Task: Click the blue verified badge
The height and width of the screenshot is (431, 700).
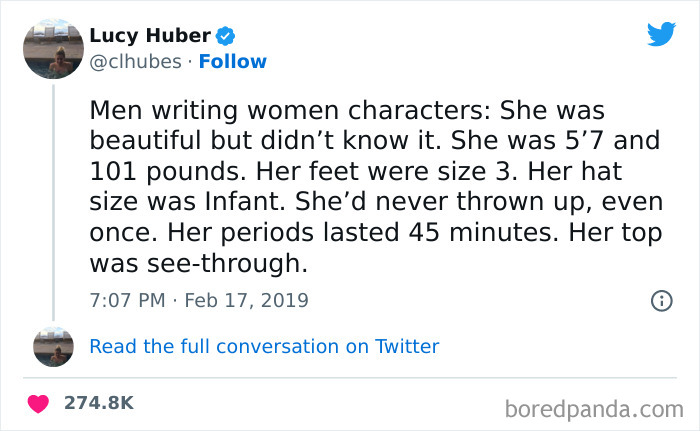Action: 227,37
